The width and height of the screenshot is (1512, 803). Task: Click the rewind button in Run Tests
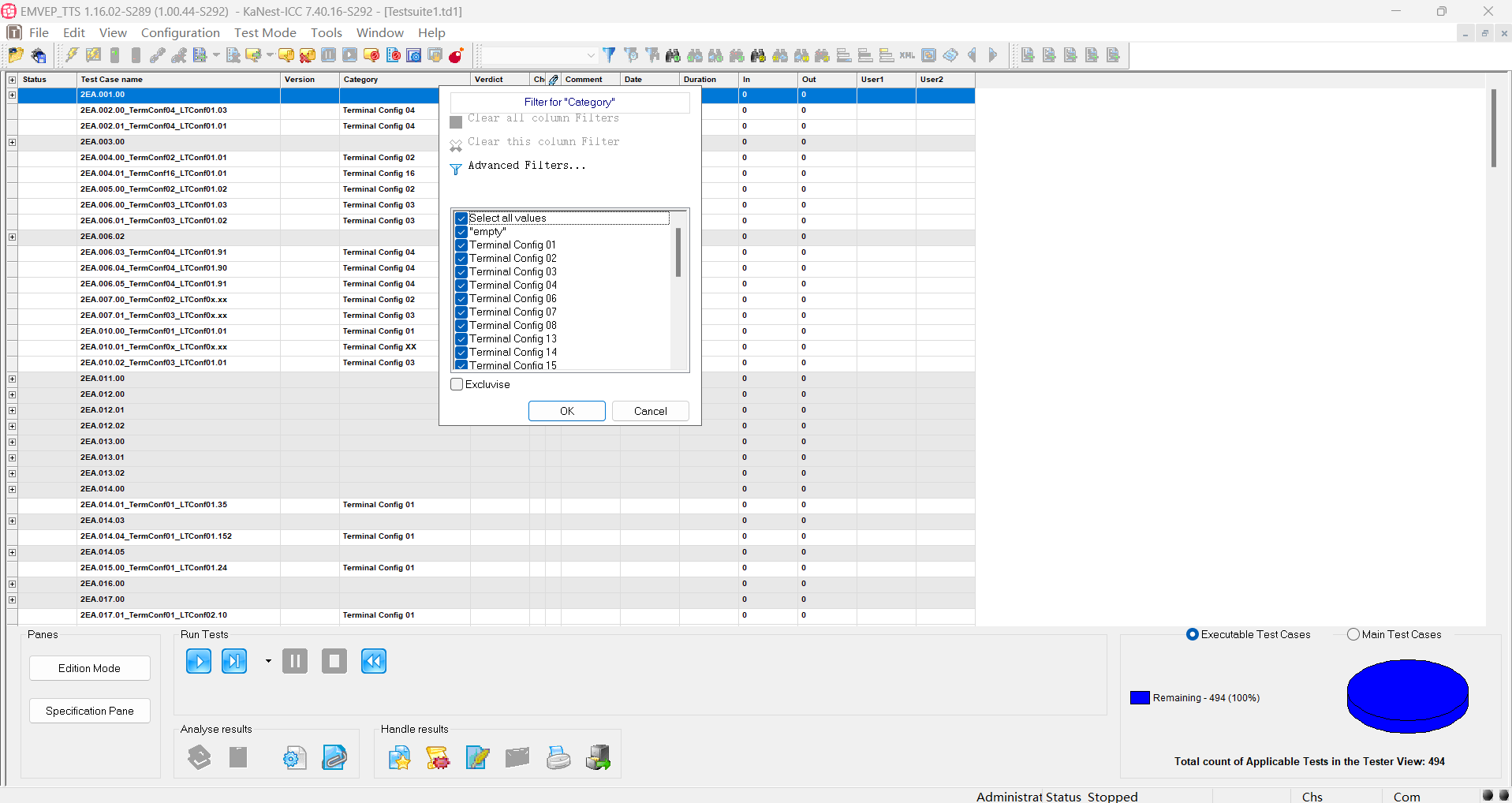click(x=373, y=661)
